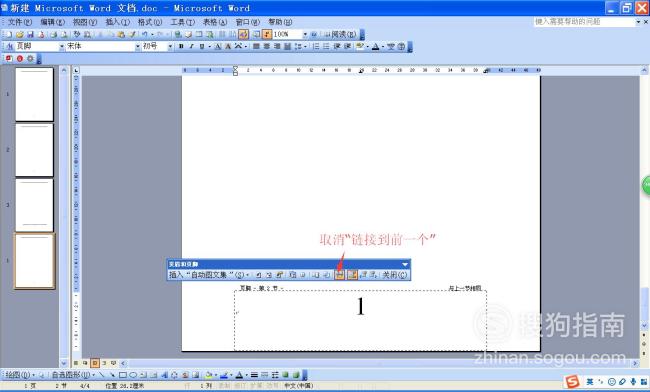Viewport: 650px width, 392px height.
Task: Toggle the "Link to Previous" button in Header/Footer toolbar
Action: click(x=340, y=275)
